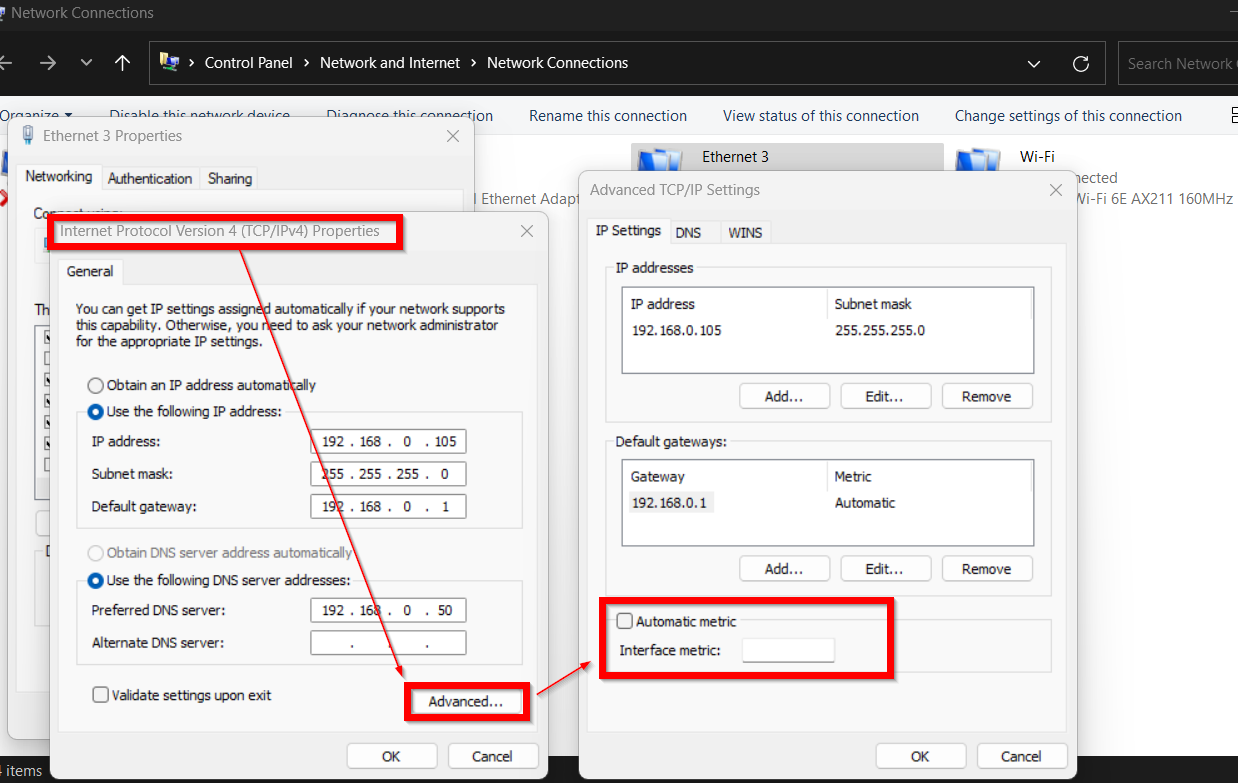Screen dimensions: 1238x783
Task: Click OK in IPv4 Properties dialog
Action: click(391, 756)
